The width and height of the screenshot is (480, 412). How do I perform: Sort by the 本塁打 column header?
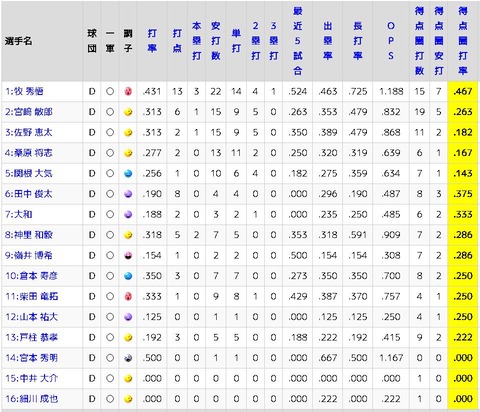[x=197, y=41]
